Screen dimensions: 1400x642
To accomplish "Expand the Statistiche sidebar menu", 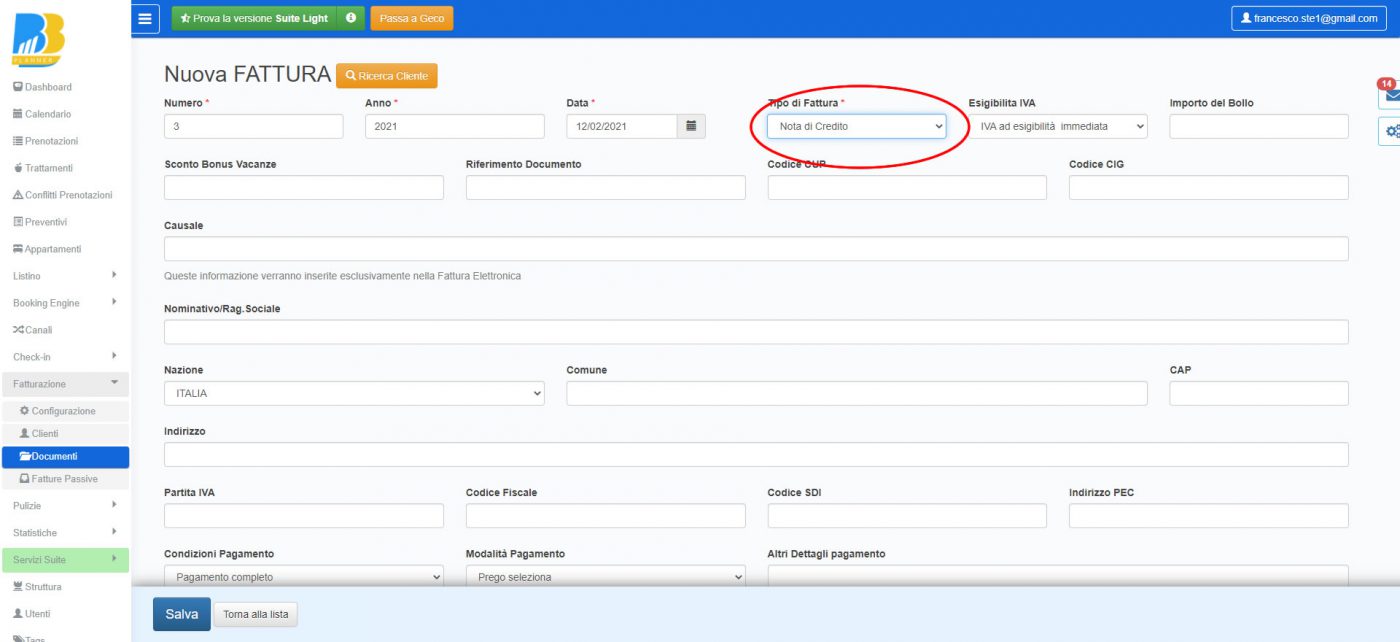I will tap(65, 533).
